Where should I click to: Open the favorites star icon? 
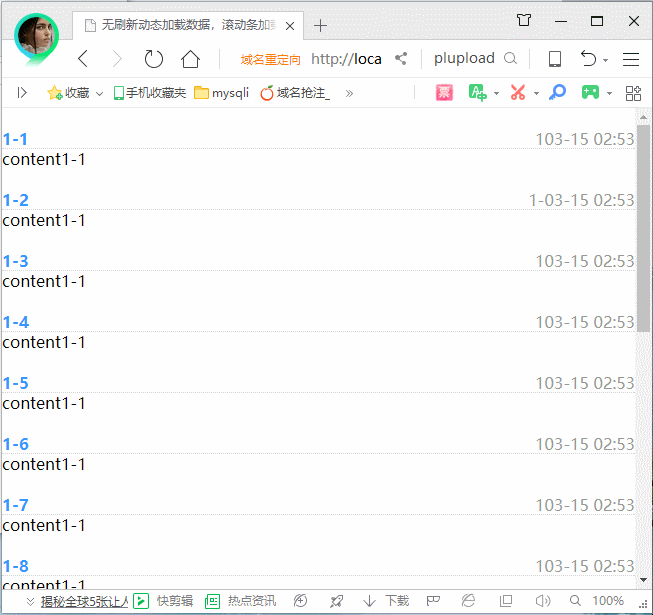55,92
